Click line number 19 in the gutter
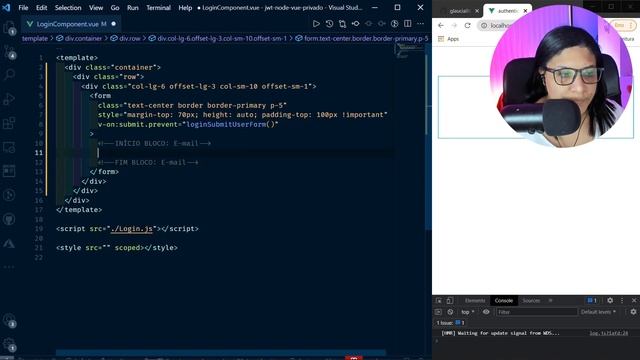This screenshot has width=640, height=360. coord(39,229)
